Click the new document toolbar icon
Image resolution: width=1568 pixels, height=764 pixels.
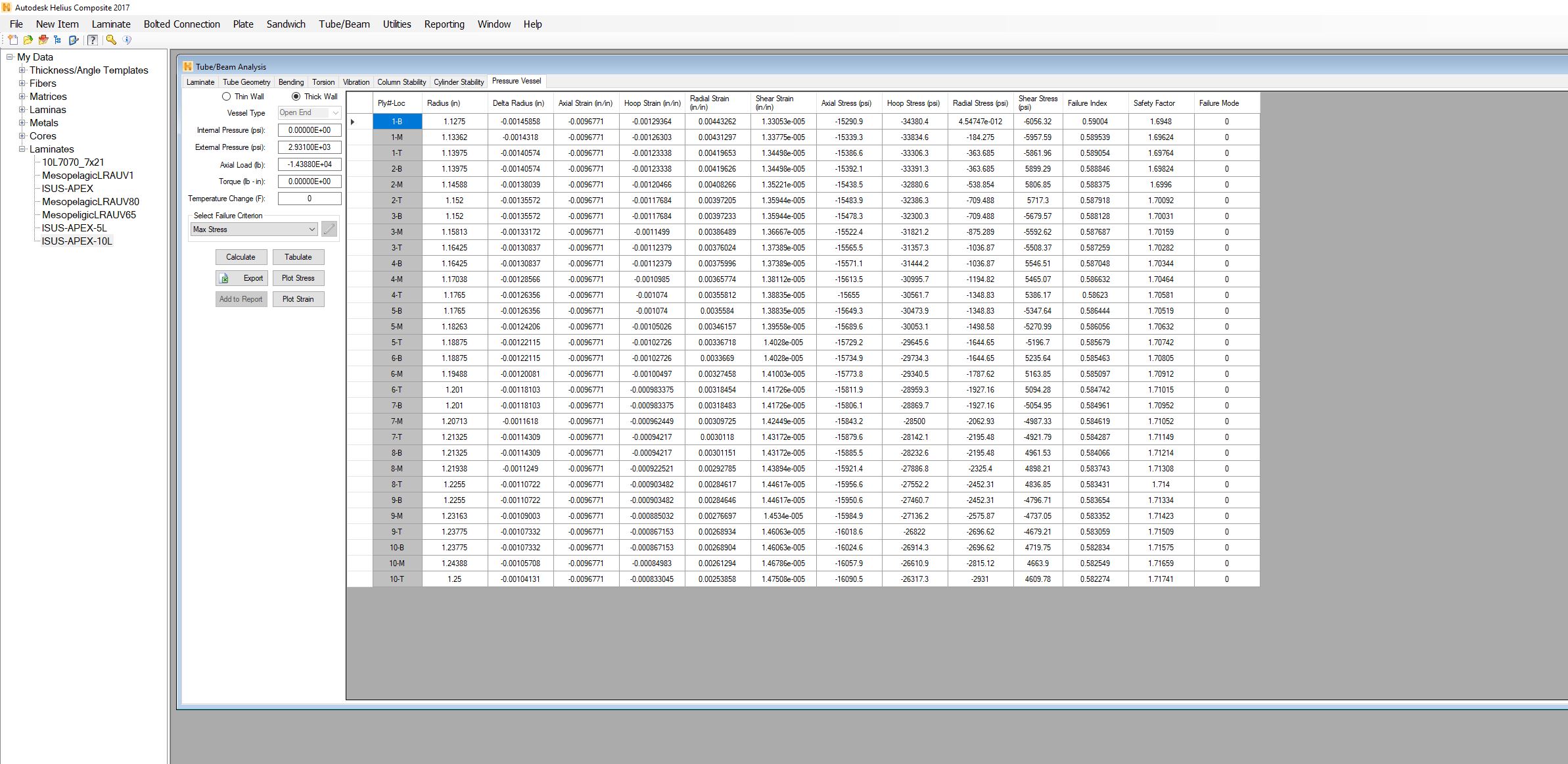(12, 40)
